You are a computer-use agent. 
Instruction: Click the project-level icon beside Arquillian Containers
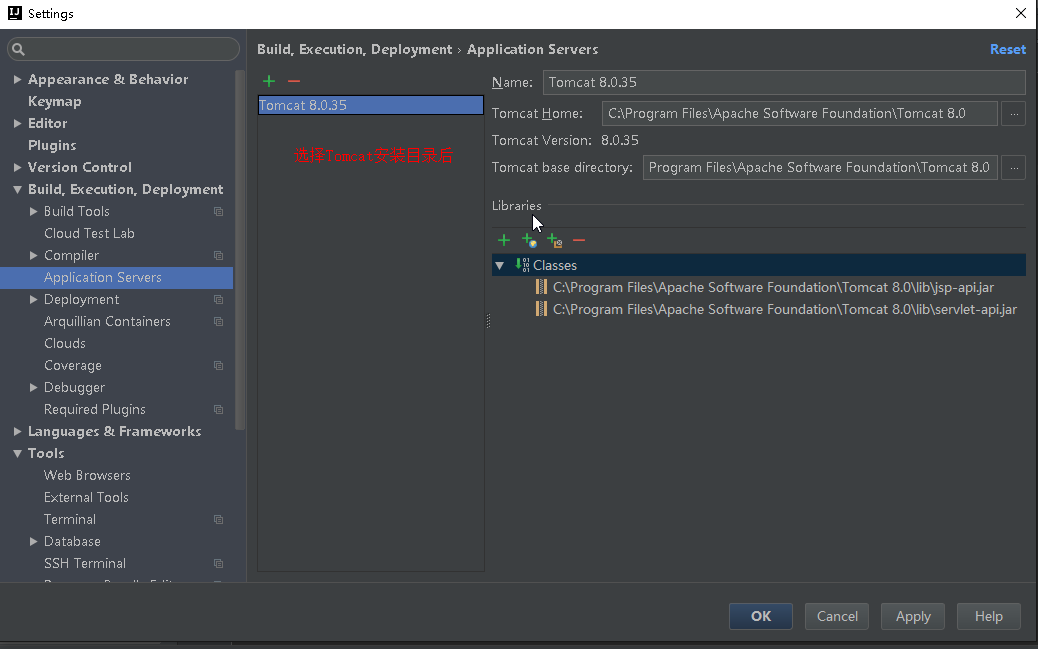coord(218,321)
